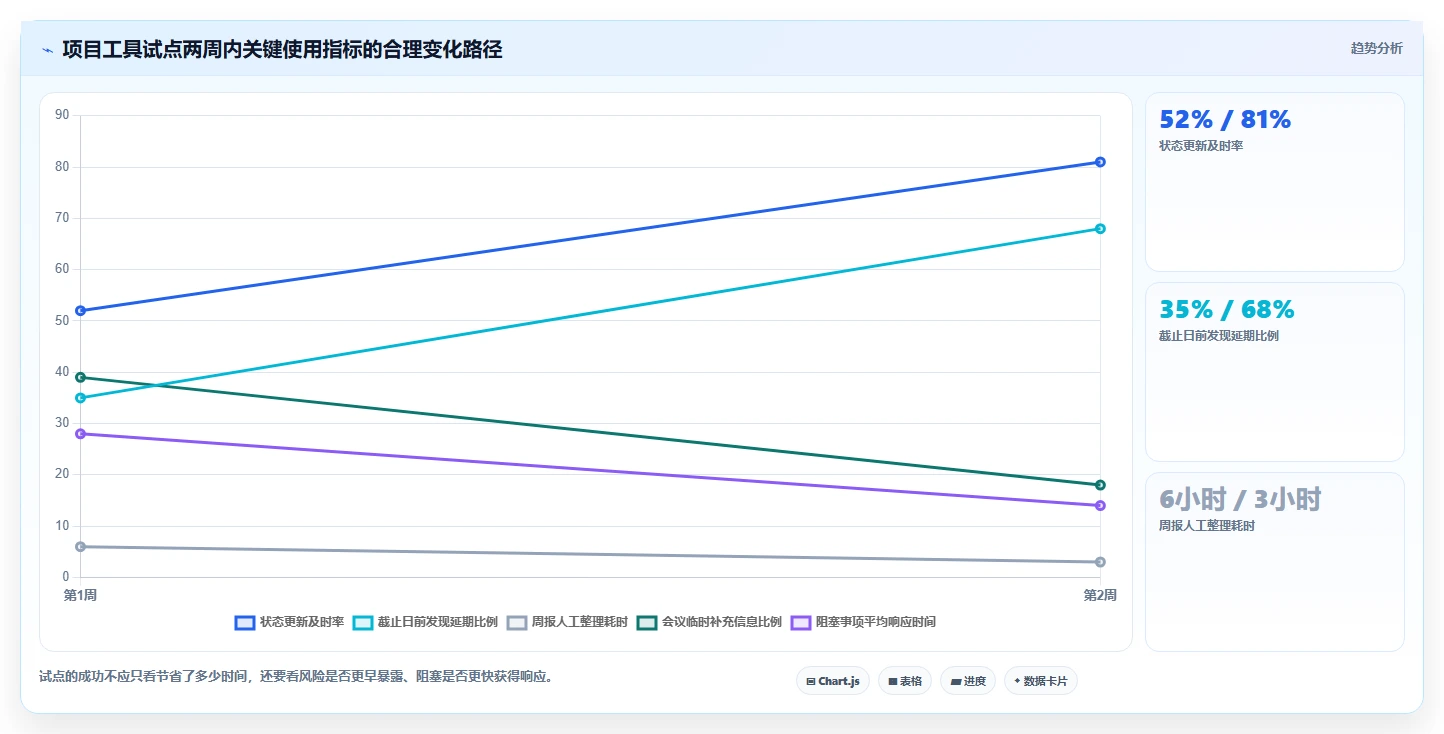Screen dimensions: 1444x734
Task: Click the cyan 截止日前发现延期比例 legend swatch
Action: (363, 622)
